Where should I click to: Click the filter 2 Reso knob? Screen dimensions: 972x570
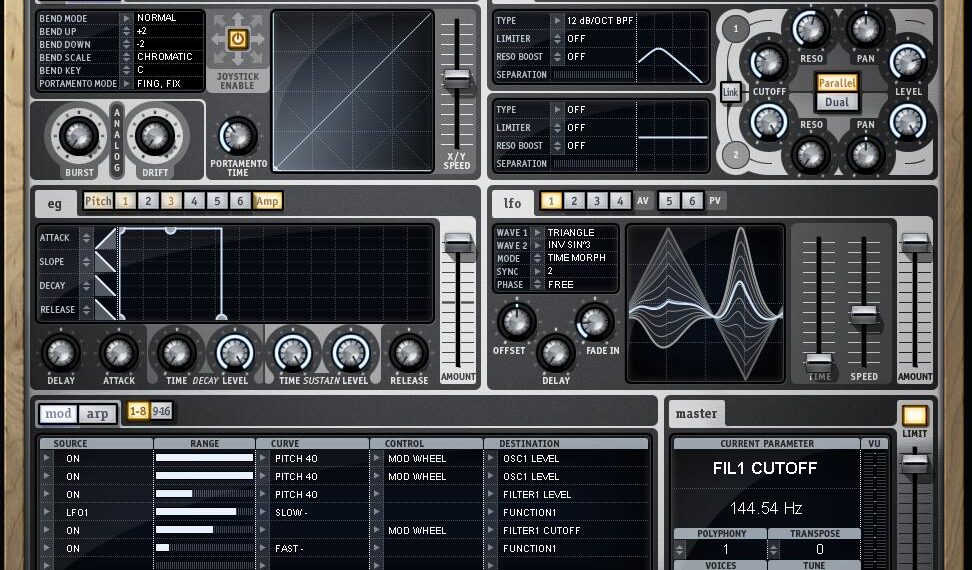811,155
